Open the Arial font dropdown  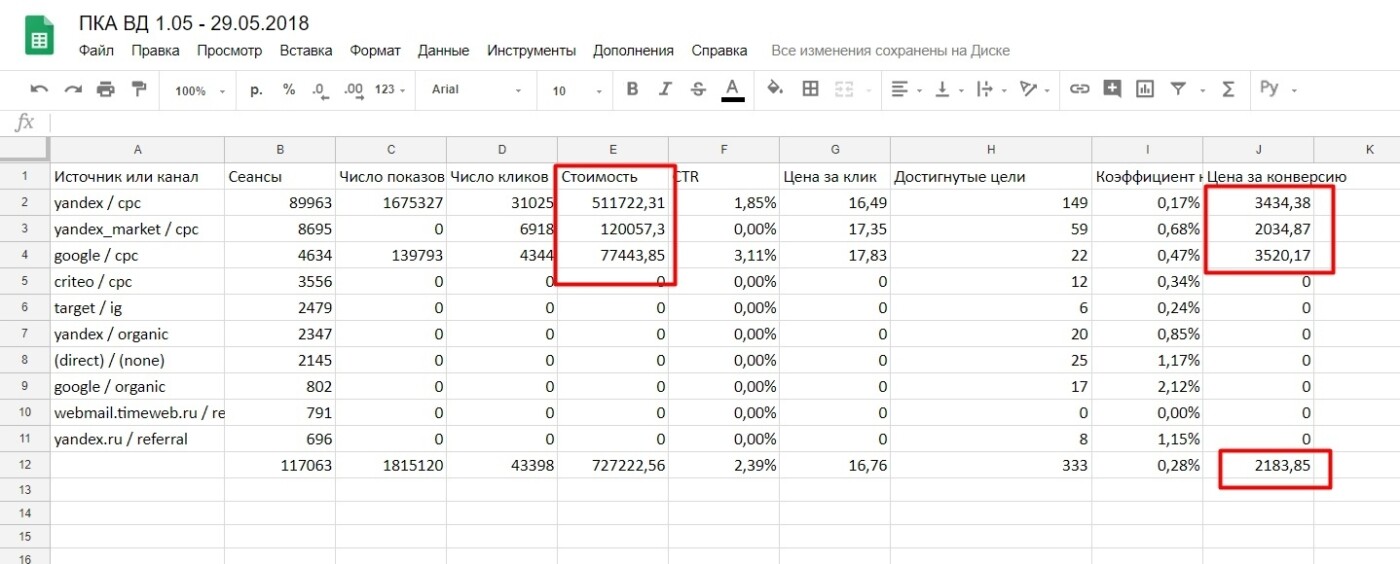[476, 89]
